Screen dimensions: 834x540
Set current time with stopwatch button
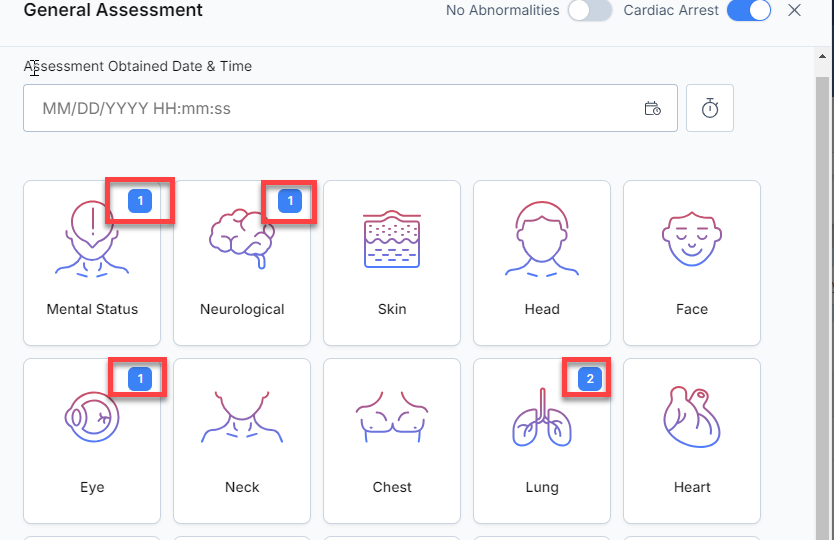[x=710, y=108]
